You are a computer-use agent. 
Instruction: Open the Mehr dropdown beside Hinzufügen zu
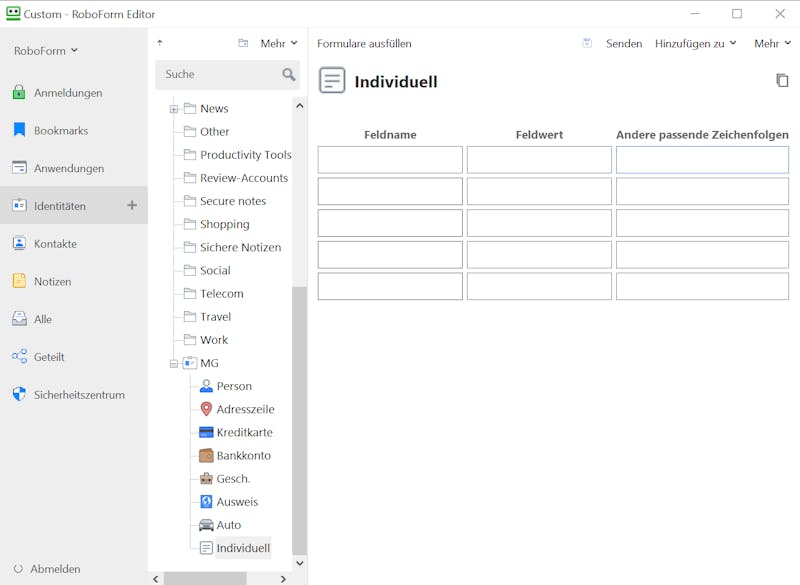772,43
